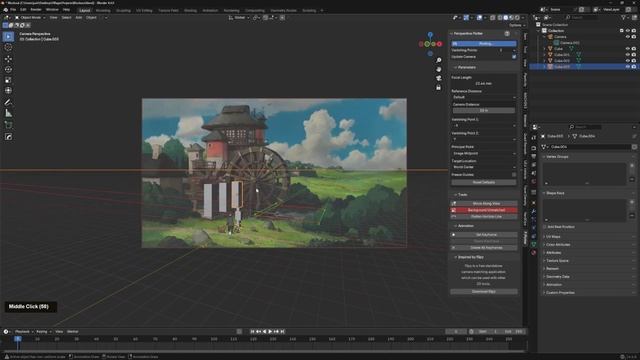The width and height of the screenshot is (640, 360).
Task: Switch to the Modeling workspace tab
Action: tap(103, 11)
